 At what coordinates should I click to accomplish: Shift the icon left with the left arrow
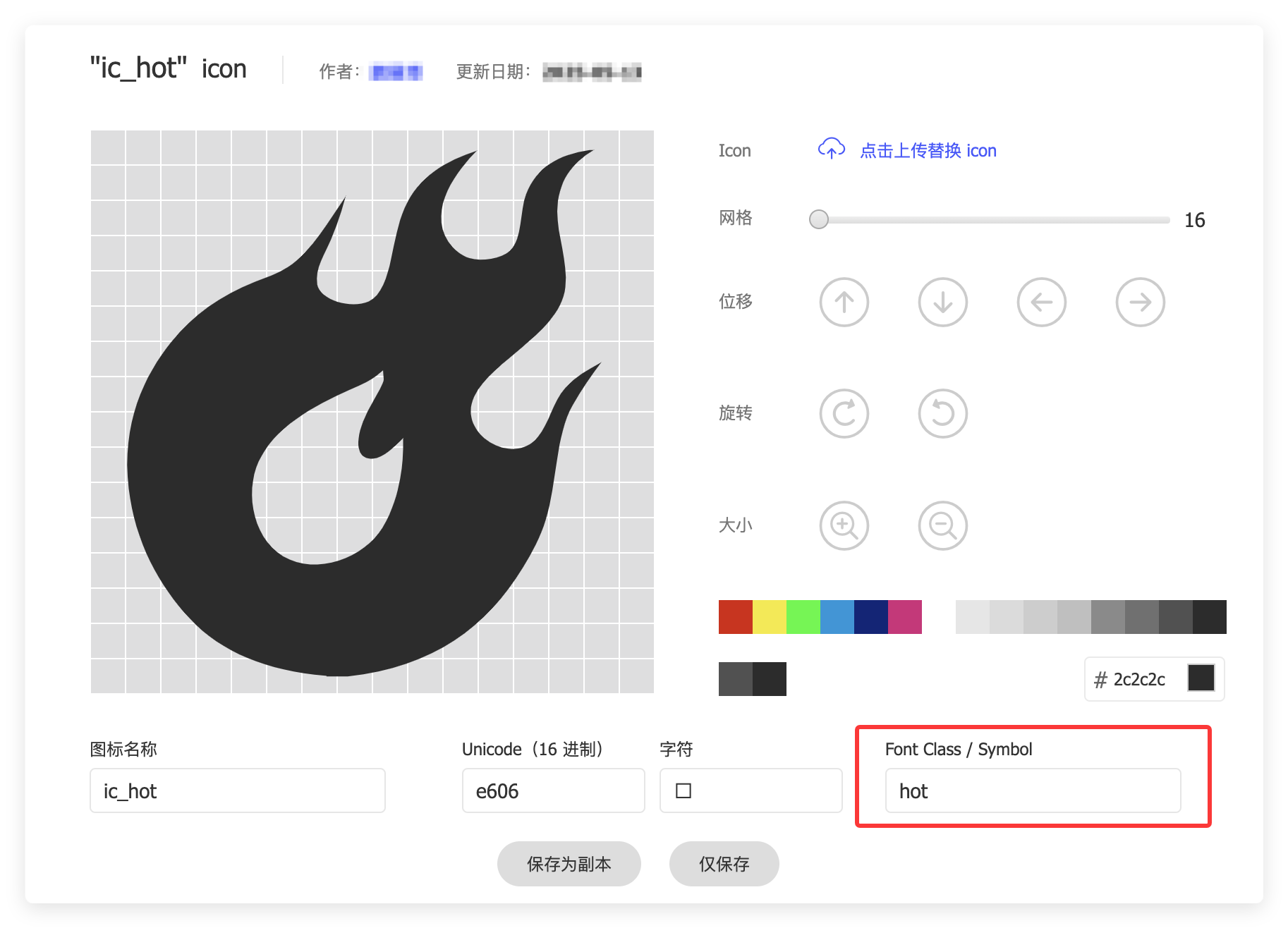click(1041, 302)
